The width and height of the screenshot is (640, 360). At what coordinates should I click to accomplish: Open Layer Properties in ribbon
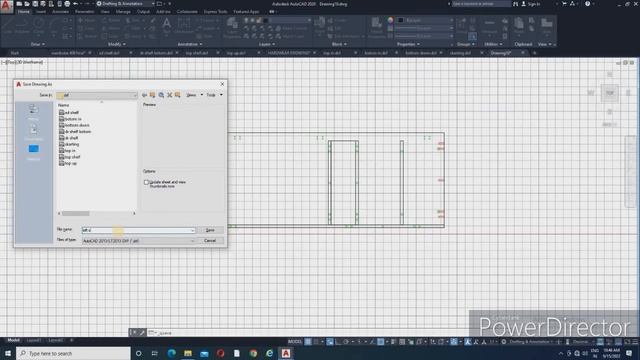click(x=232, y=27)
